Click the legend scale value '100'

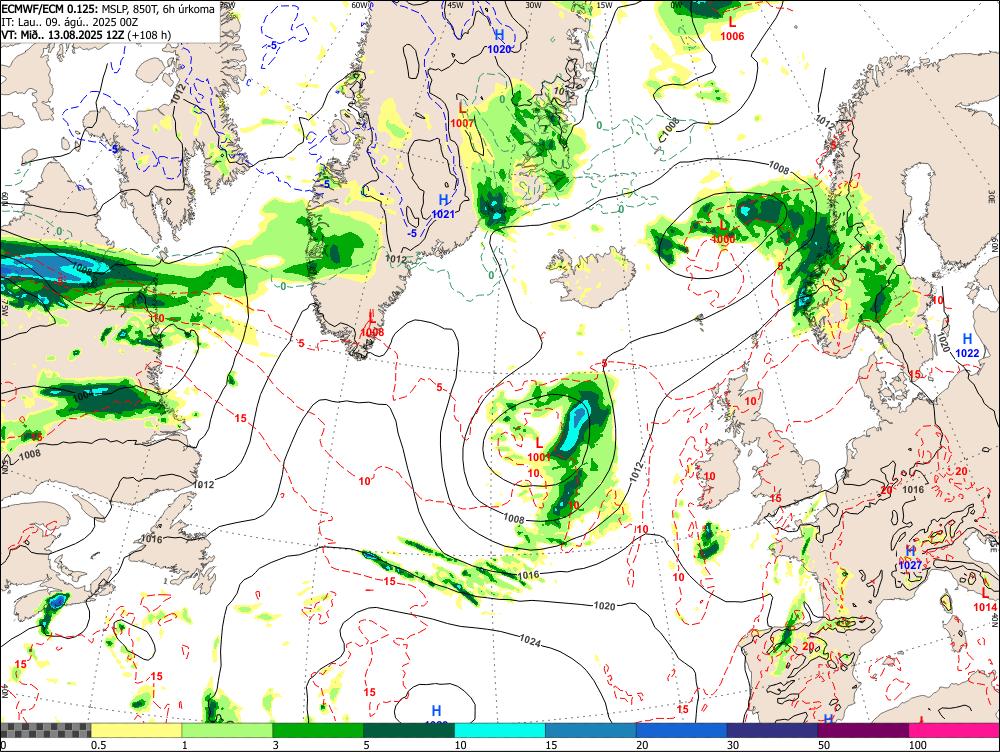917,745
